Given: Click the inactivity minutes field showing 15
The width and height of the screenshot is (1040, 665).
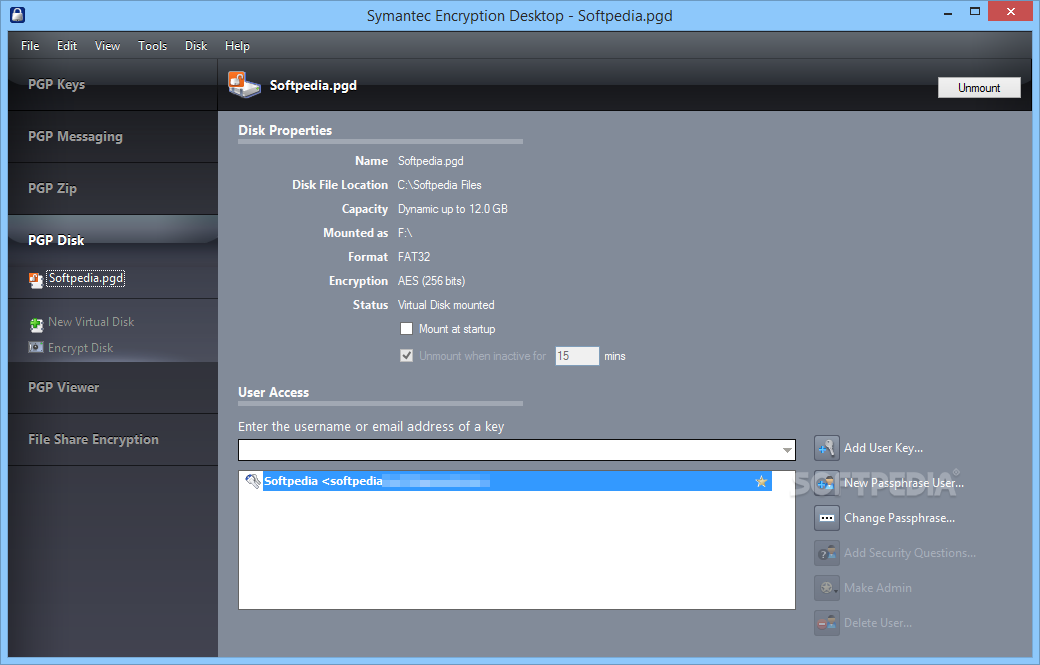Looking at the screenshot, I should (x=576, y=356).
